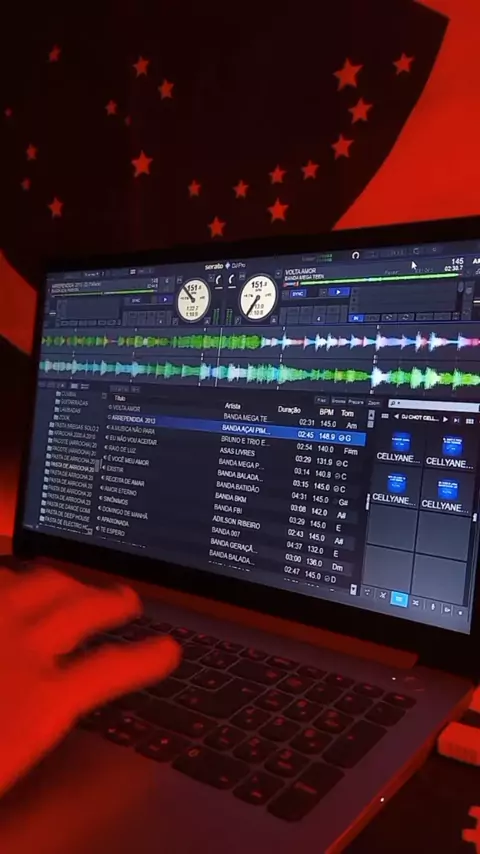Image resolution: width=480 pixels, height=854 pixels.
Task: Sort library by BPM column header
Action: [x=326, y=412]
